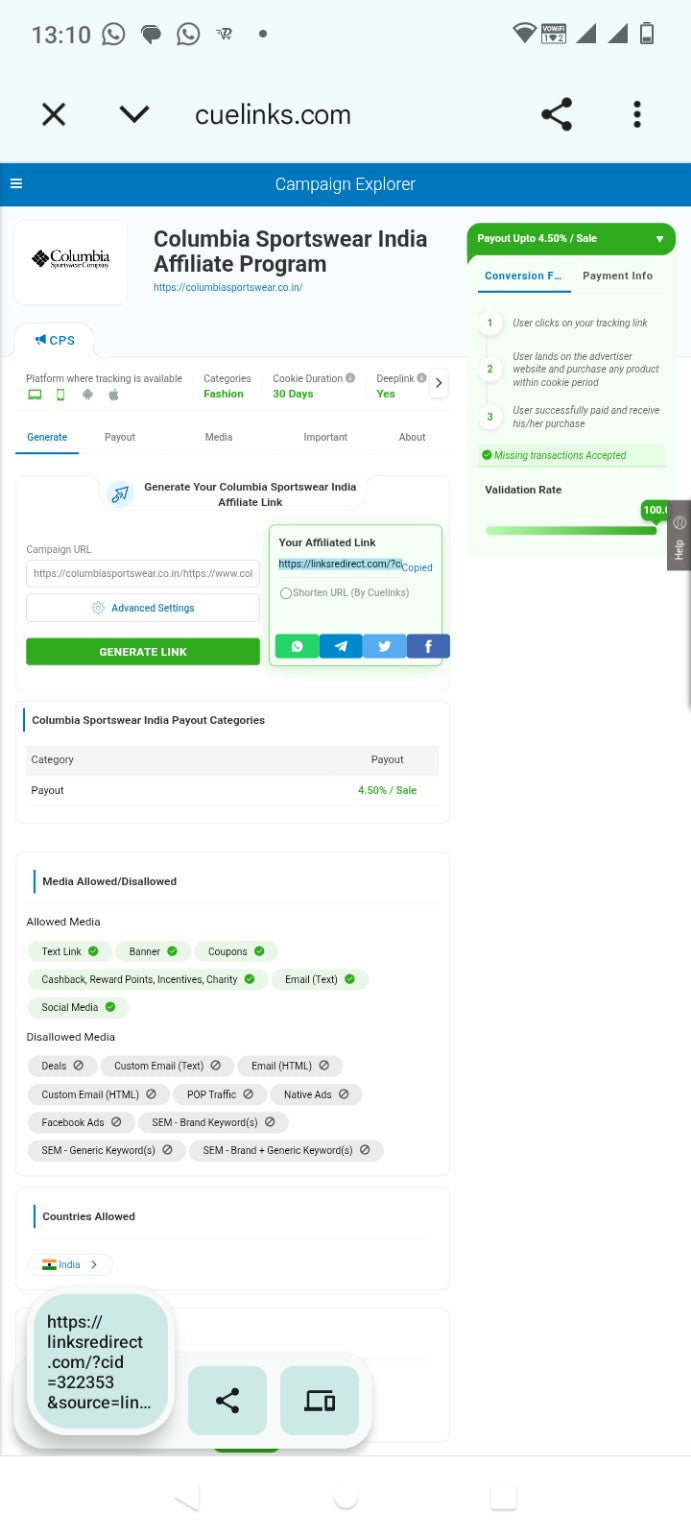Tap Android back navigation button
The width and height of the screenshot is (691, 1536).
click(x=187, y=1497)
